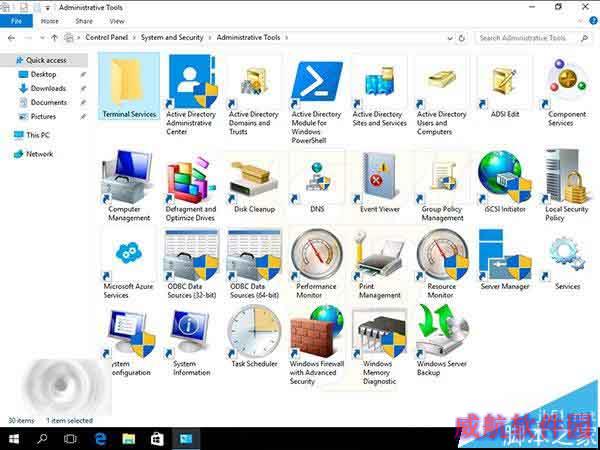This screenshot has width=600, height=450.
Task: Select System and Security in the breadcrumb
Action: (x=172, y=37)
